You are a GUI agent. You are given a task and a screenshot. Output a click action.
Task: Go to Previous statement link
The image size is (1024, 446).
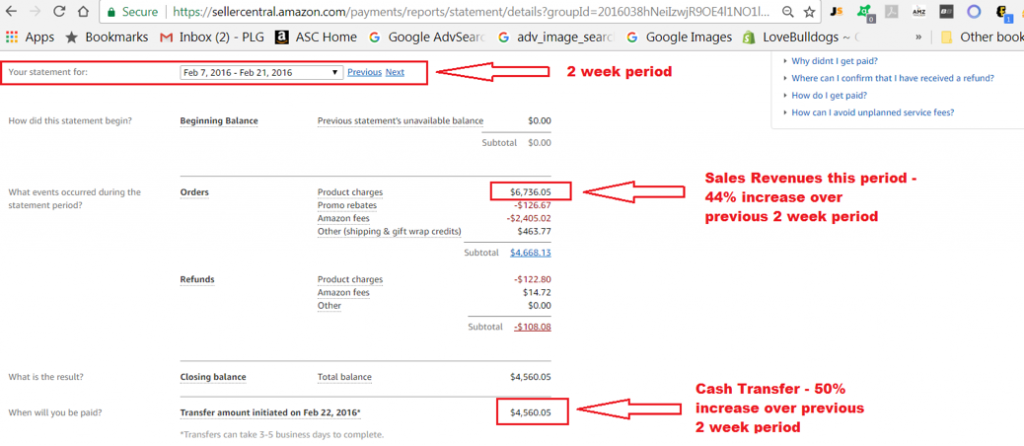(364, 73)
